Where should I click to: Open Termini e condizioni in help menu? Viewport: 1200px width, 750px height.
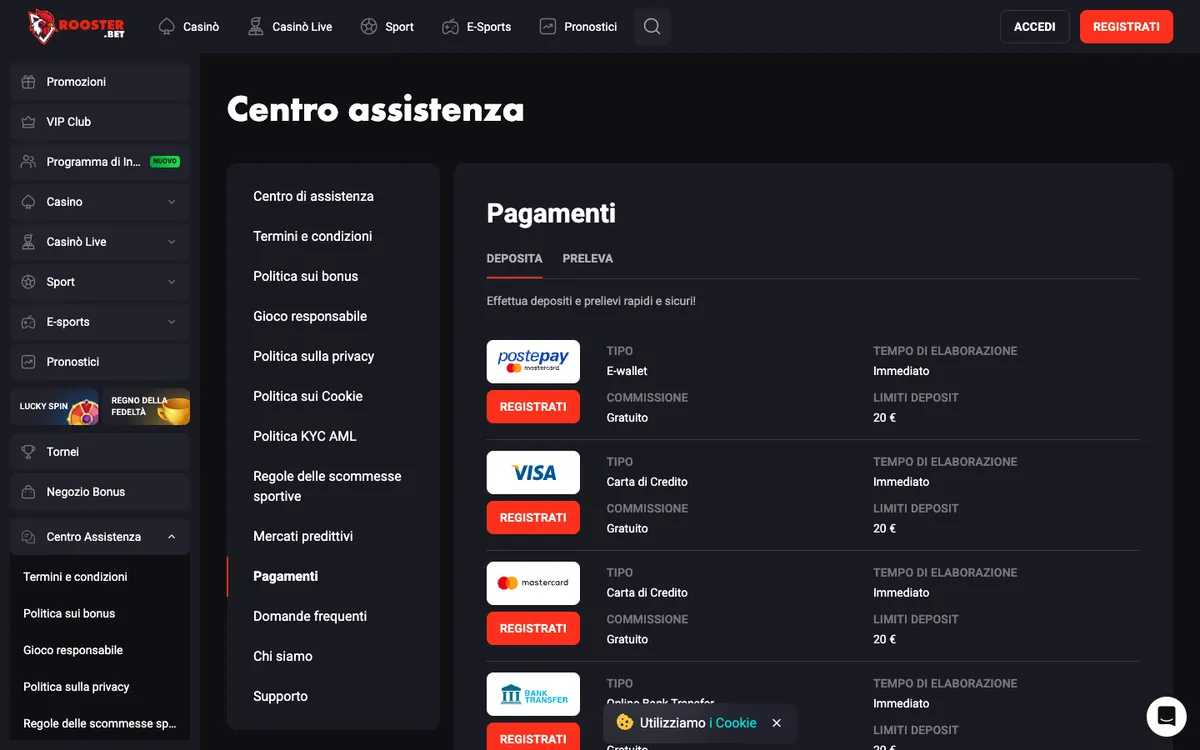coord(312,237)
